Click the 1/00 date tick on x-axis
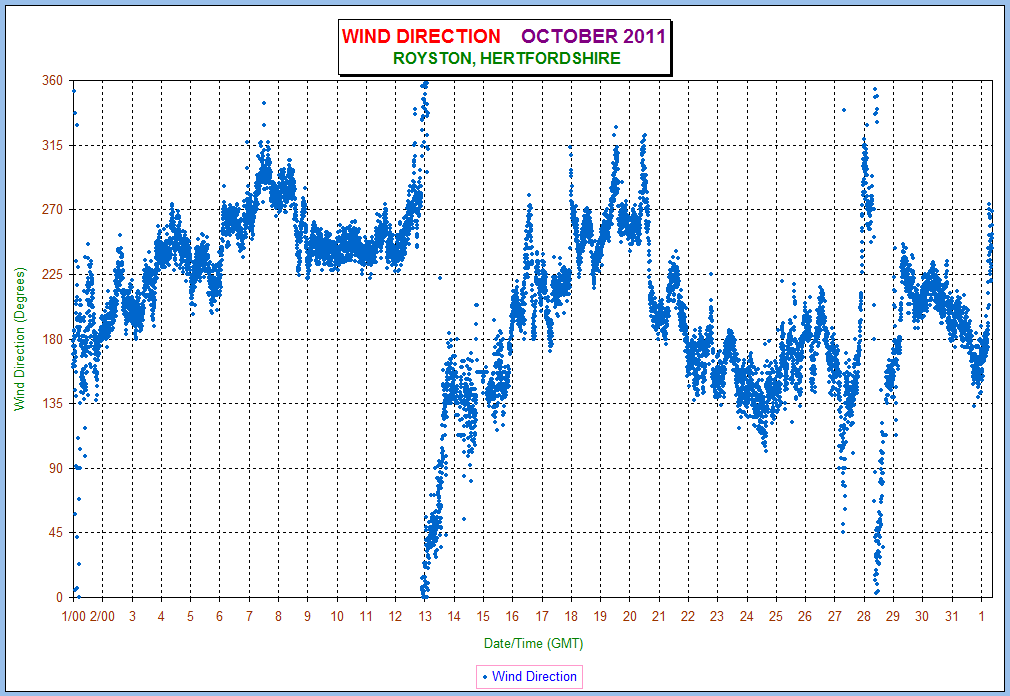Image resolution: width=1010 pixels, height=696 pixels. 74,616
